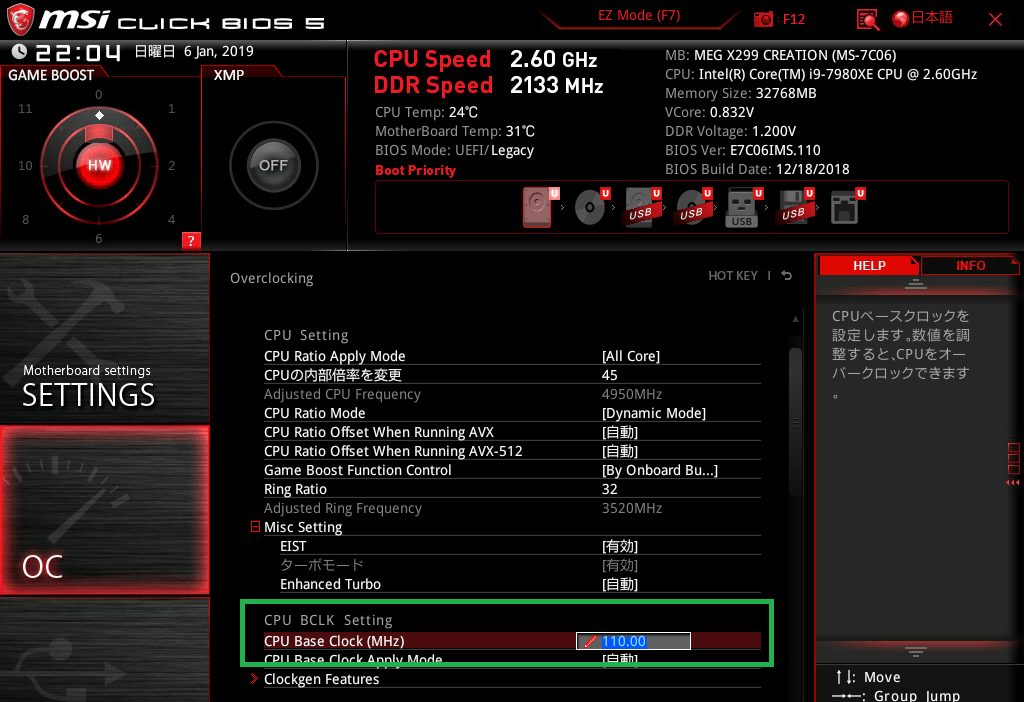Click the BIOS Ver E7C06IMS.110 text
The image size is (1024, 702).
click(743, 150)
